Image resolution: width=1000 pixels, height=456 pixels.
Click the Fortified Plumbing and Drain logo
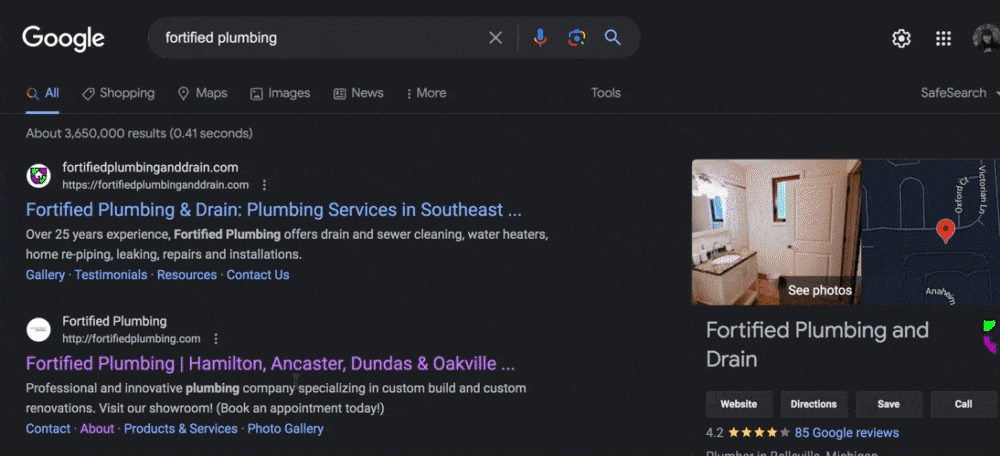(x=989, y=337)
